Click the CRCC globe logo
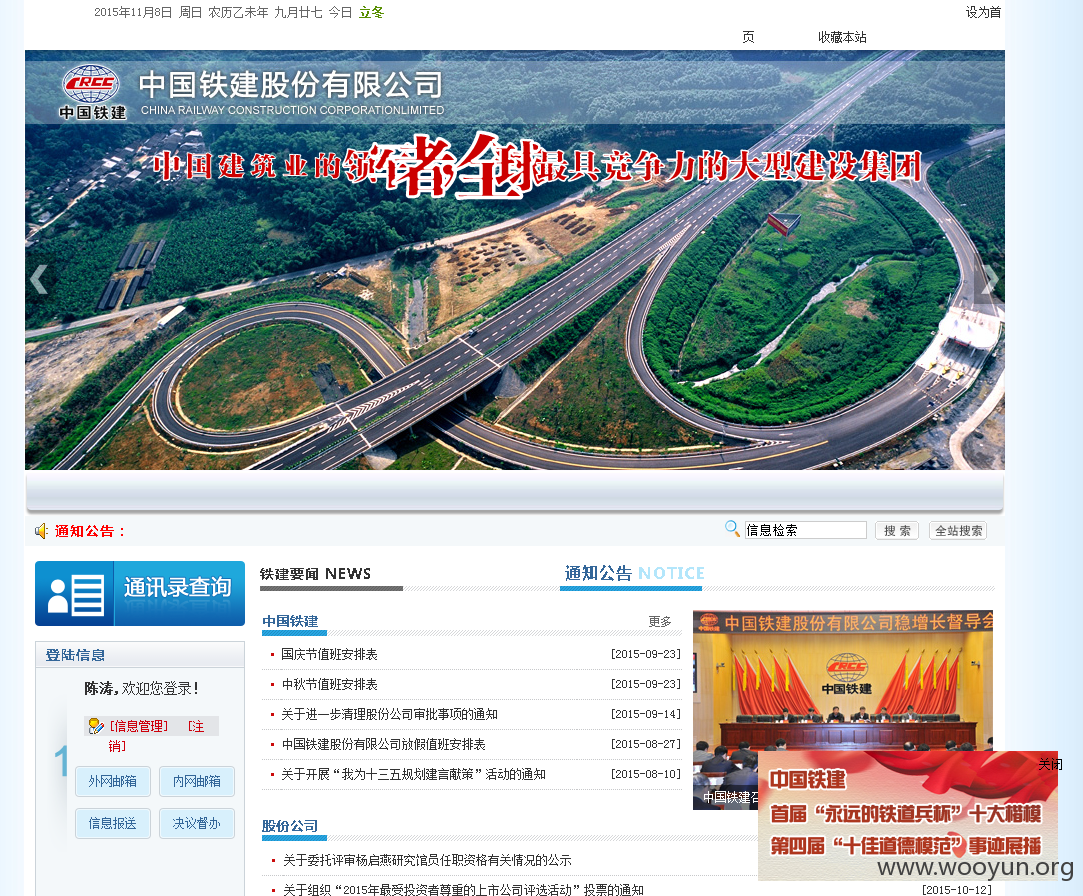The height and width of the screenshot is (896, 1083). click(90, 84)
